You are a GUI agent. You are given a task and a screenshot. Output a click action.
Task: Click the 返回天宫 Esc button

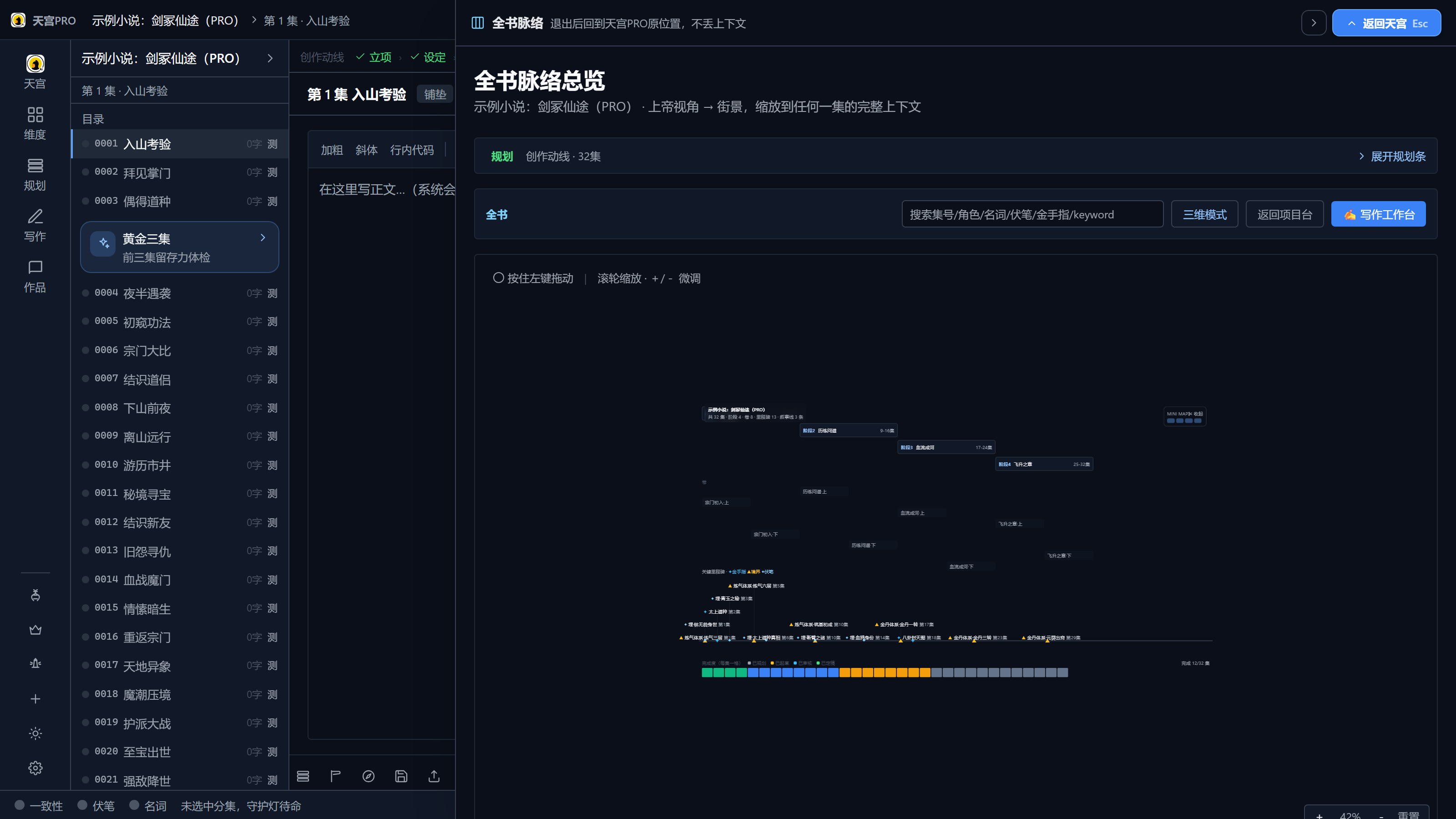point(1386,23)
